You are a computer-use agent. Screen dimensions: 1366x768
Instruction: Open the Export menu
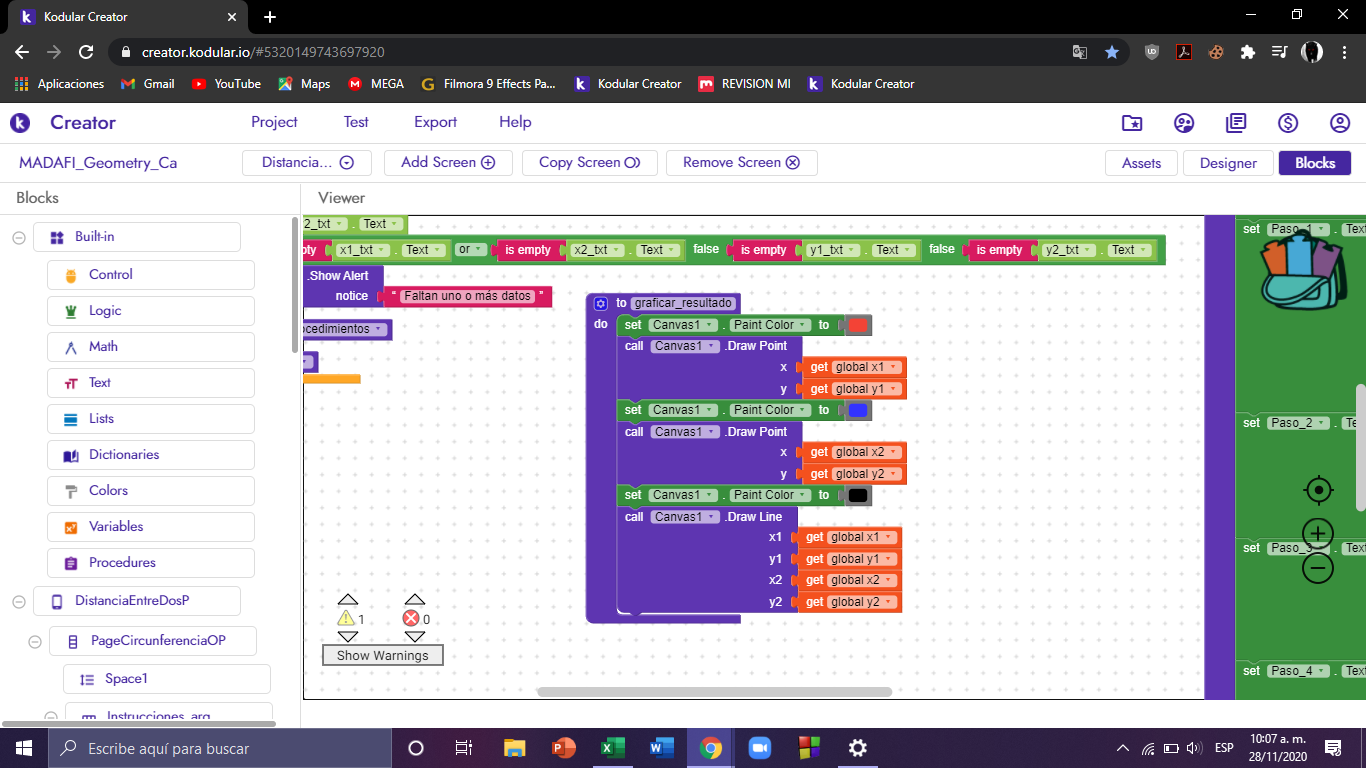click(x=435, y=122)
